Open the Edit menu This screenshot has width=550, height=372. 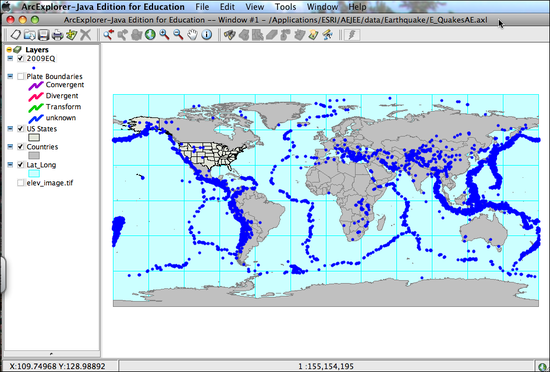pyautogui.click(x=227, y=7)
